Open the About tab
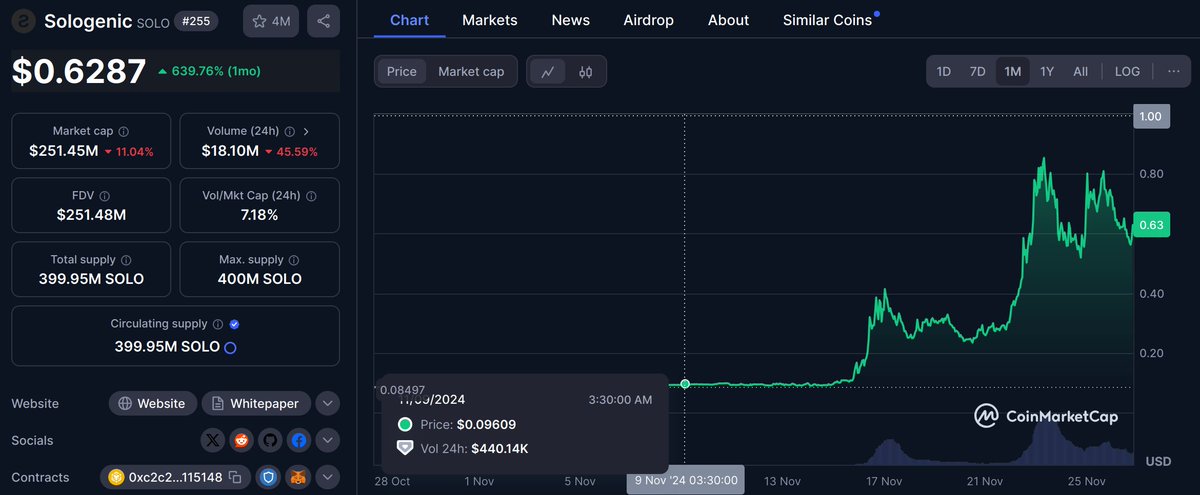The image size is (1200, 495). pos(728,20)
